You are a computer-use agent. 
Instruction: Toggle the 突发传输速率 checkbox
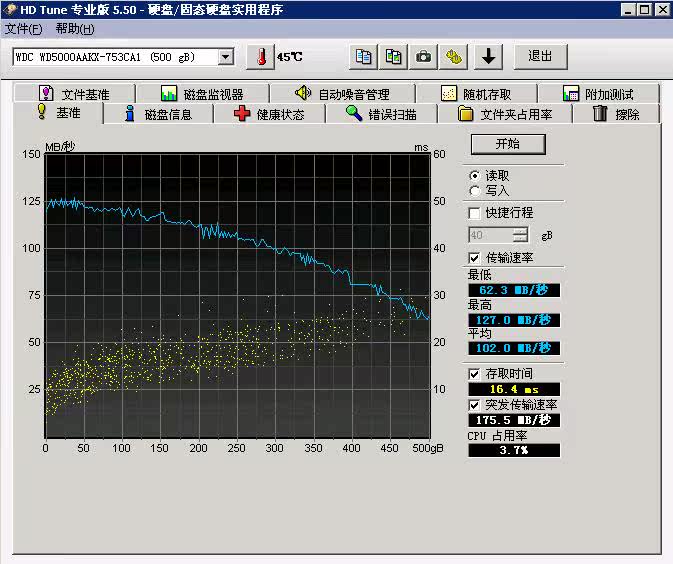pyautogui.click(x=474, y=405)
